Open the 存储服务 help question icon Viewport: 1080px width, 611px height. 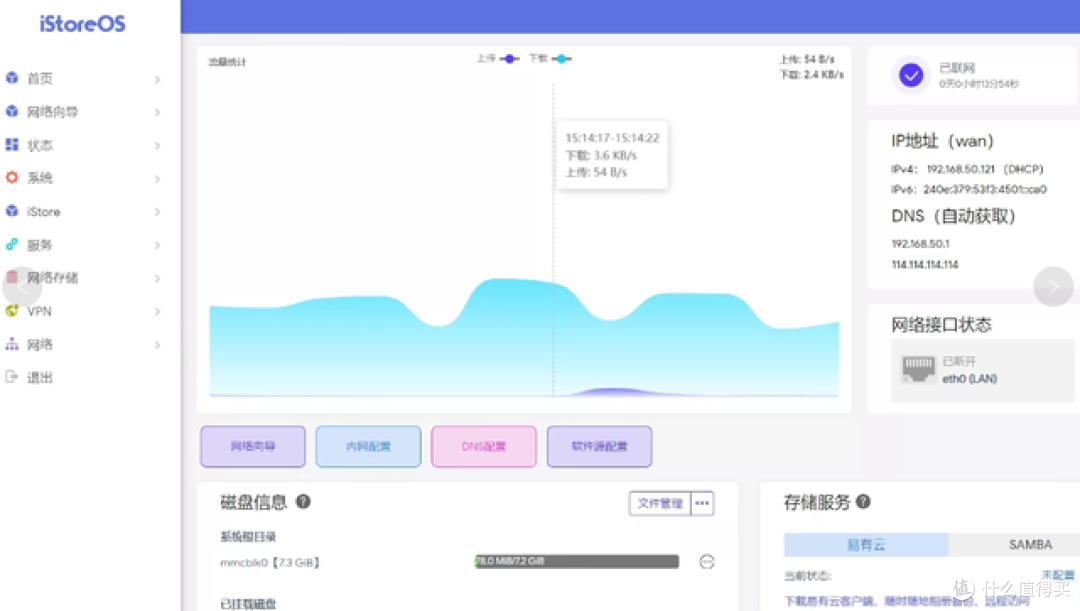863,501
